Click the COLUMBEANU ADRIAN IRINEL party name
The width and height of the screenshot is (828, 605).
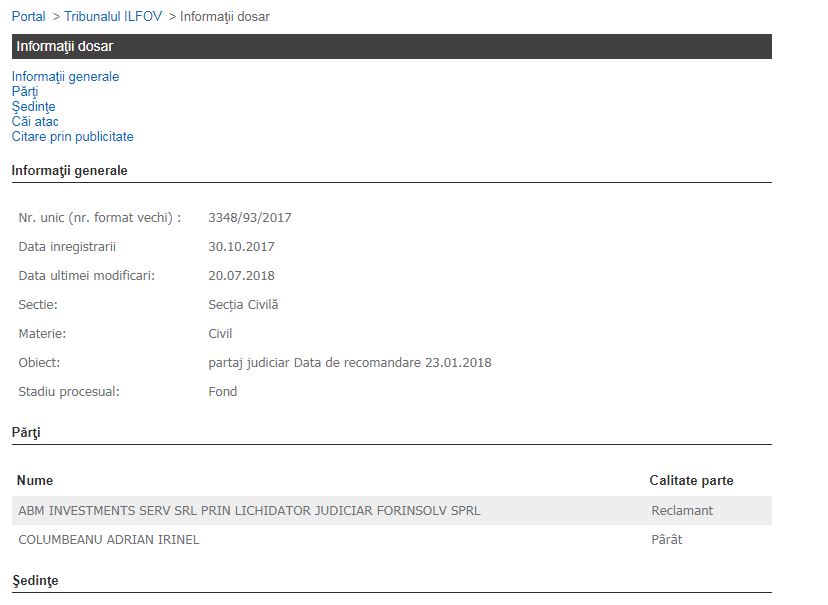(109, 540)
